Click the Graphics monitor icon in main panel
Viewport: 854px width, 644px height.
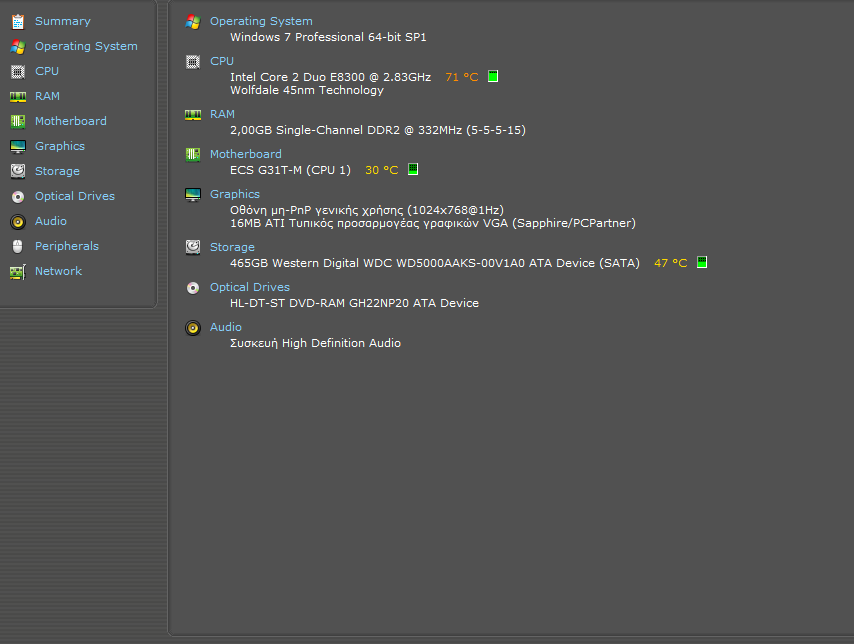[193, 195]
